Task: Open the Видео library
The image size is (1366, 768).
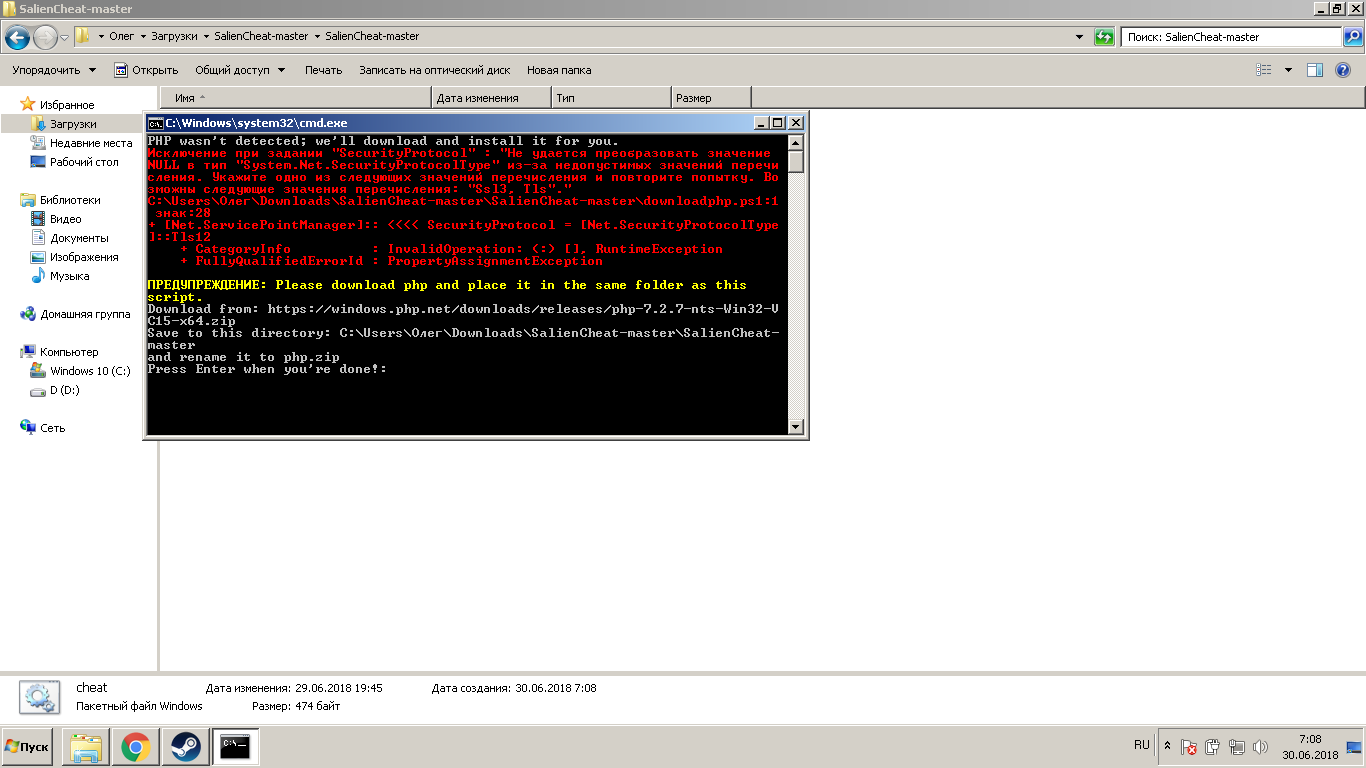Action: coord(65,219)
